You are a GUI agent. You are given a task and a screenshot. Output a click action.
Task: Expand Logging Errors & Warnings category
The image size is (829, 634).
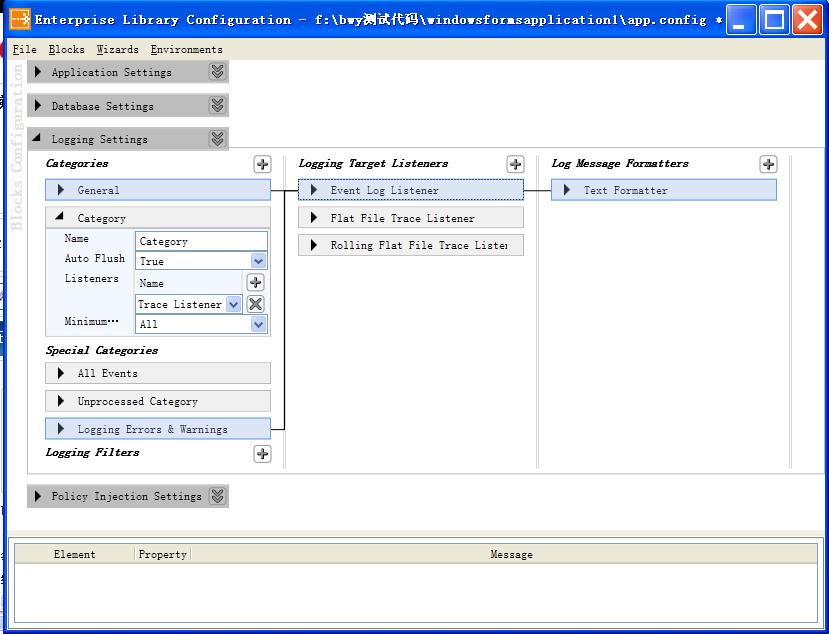click(x=61, y=429)
